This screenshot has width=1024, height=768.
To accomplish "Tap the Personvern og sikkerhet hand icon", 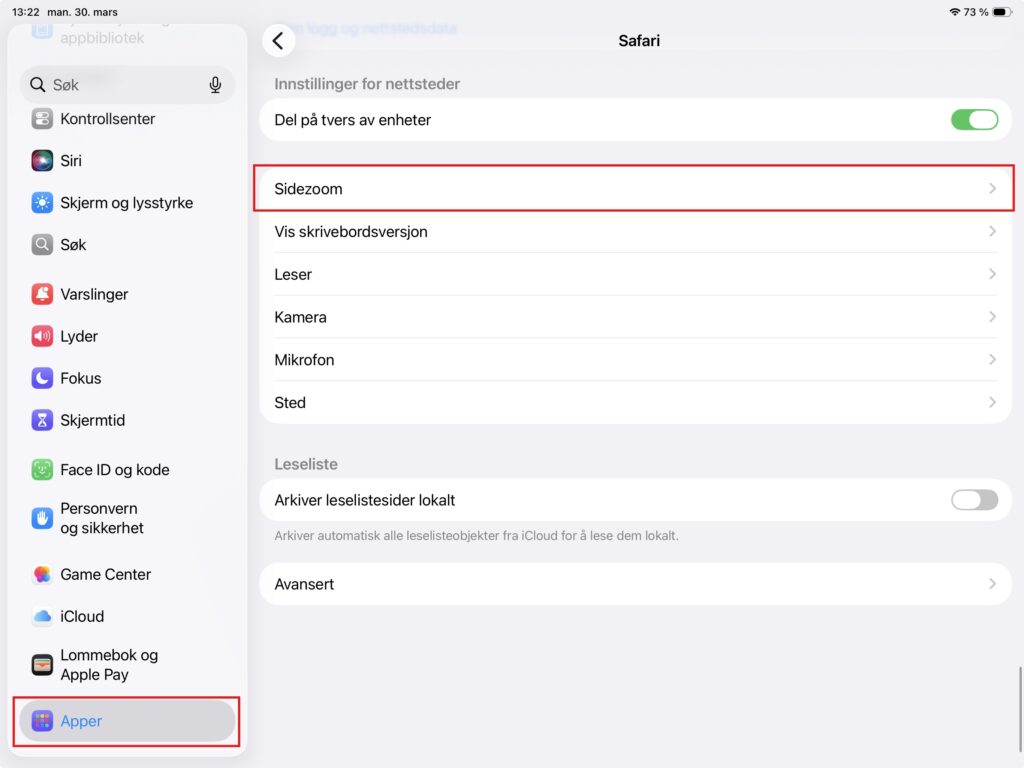I will (x=42, y=518).
